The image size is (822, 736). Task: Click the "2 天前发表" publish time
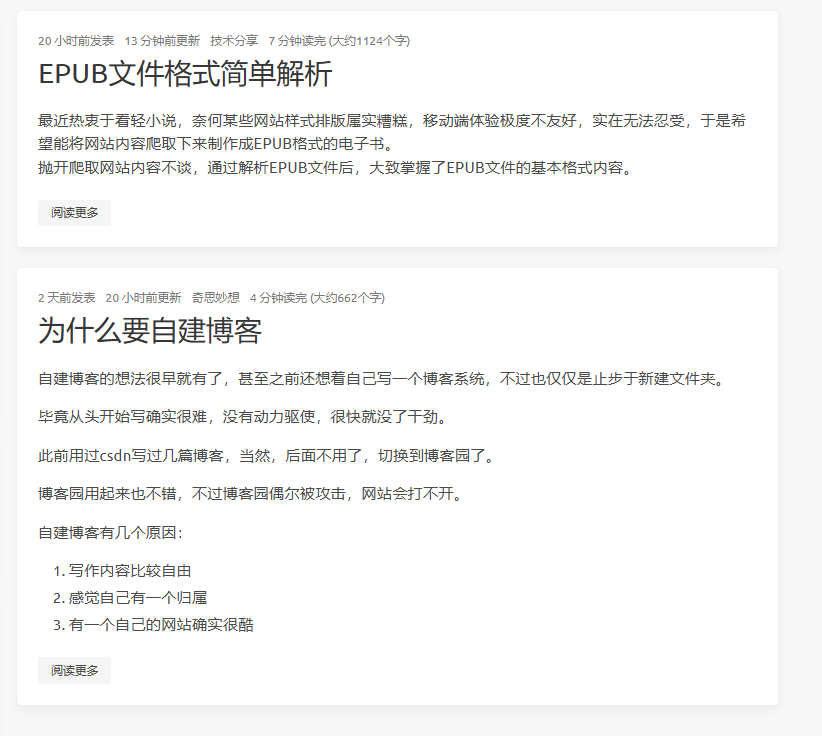(x=67, y=298)
